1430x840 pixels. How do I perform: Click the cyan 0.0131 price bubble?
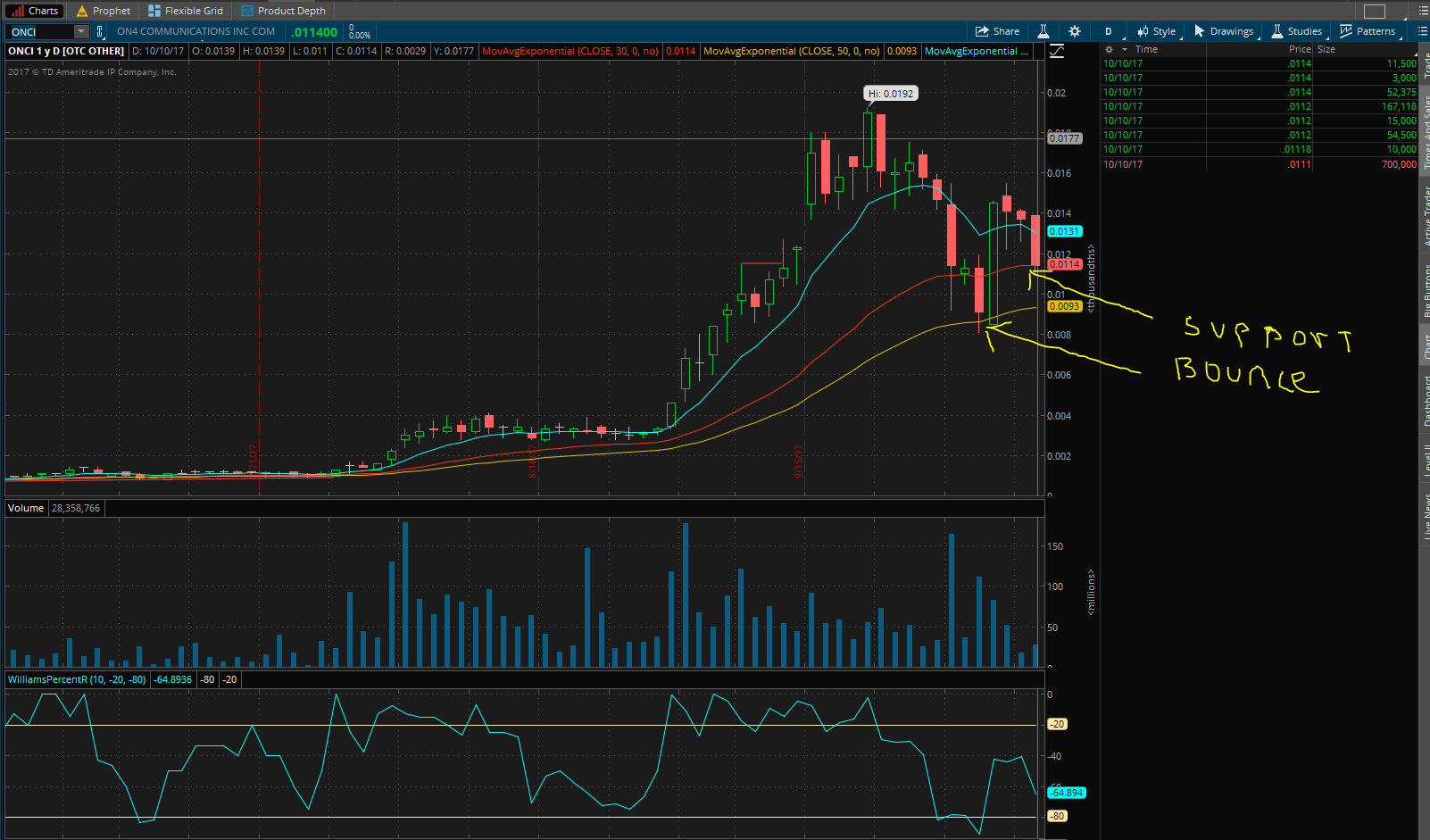(1064, 231)
